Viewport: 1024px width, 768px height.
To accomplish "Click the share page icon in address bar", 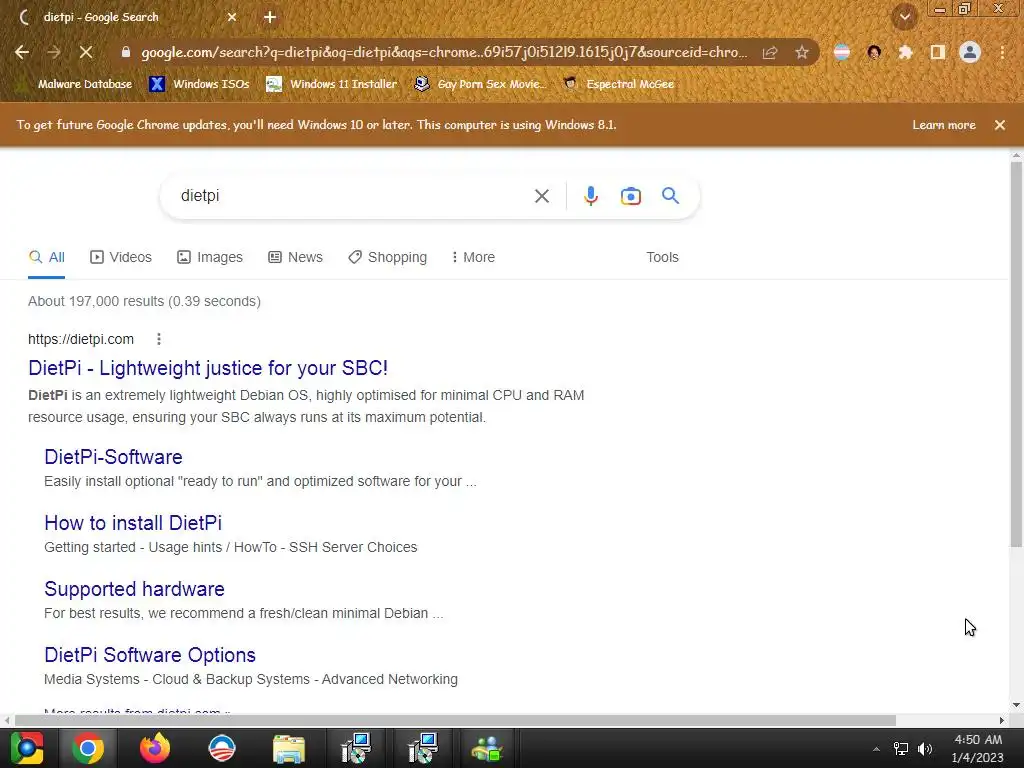I will coord(770,53).
